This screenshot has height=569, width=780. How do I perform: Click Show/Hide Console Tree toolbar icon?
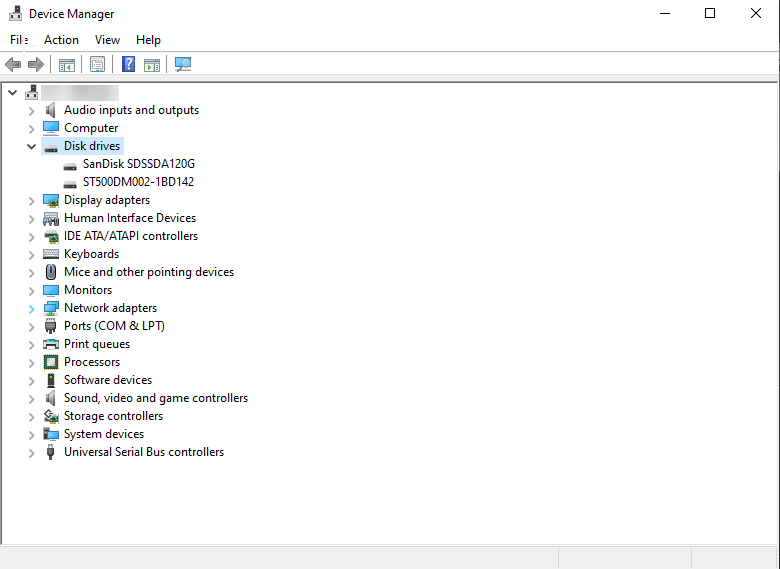click(67, 65)
